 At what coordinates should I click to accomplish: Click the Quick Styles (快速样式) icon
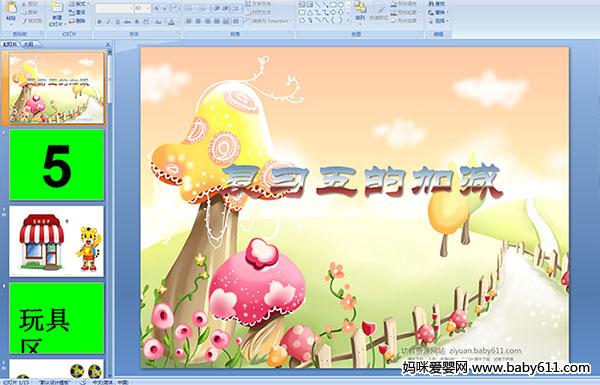[x=379, y=8]
